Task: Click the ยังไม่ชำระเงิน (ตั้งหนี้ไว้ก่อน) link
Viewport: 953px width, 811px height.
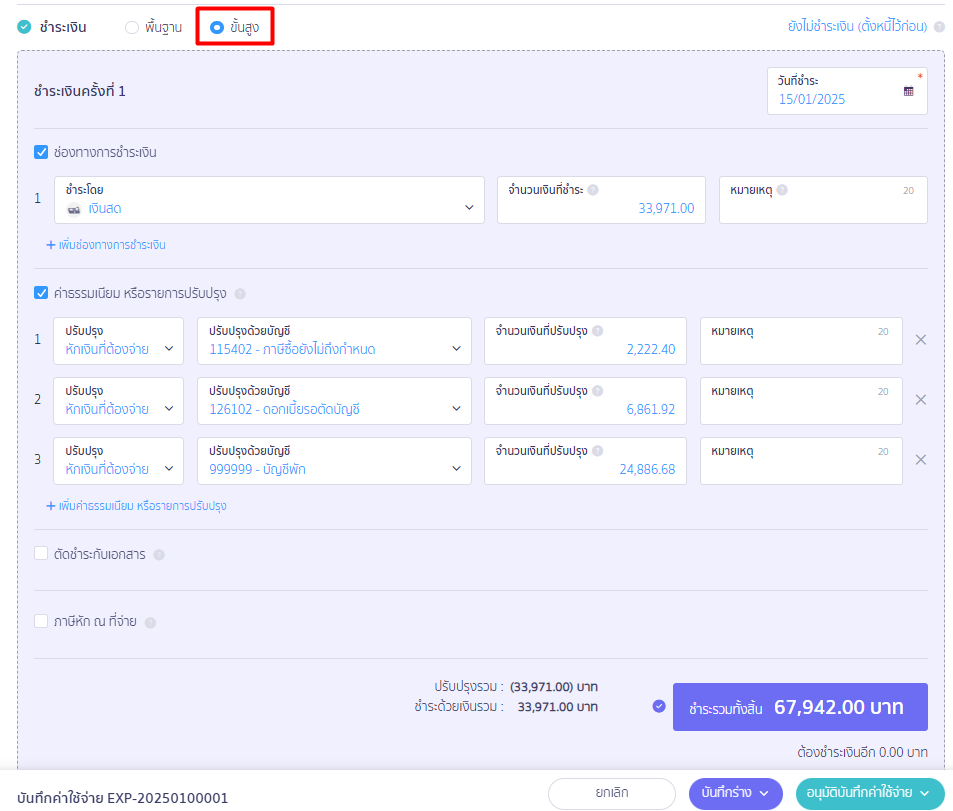Action: coord(857,27)
